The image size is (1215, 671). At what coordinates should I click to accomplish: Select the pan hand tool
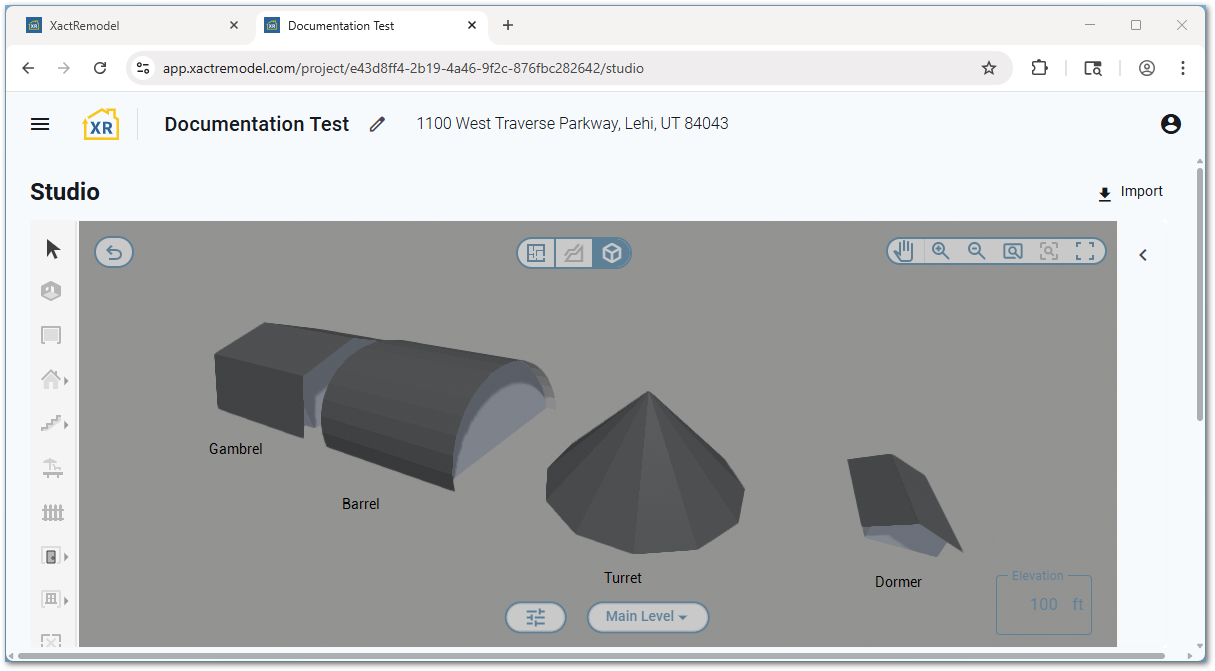click(x=904, y=251)
